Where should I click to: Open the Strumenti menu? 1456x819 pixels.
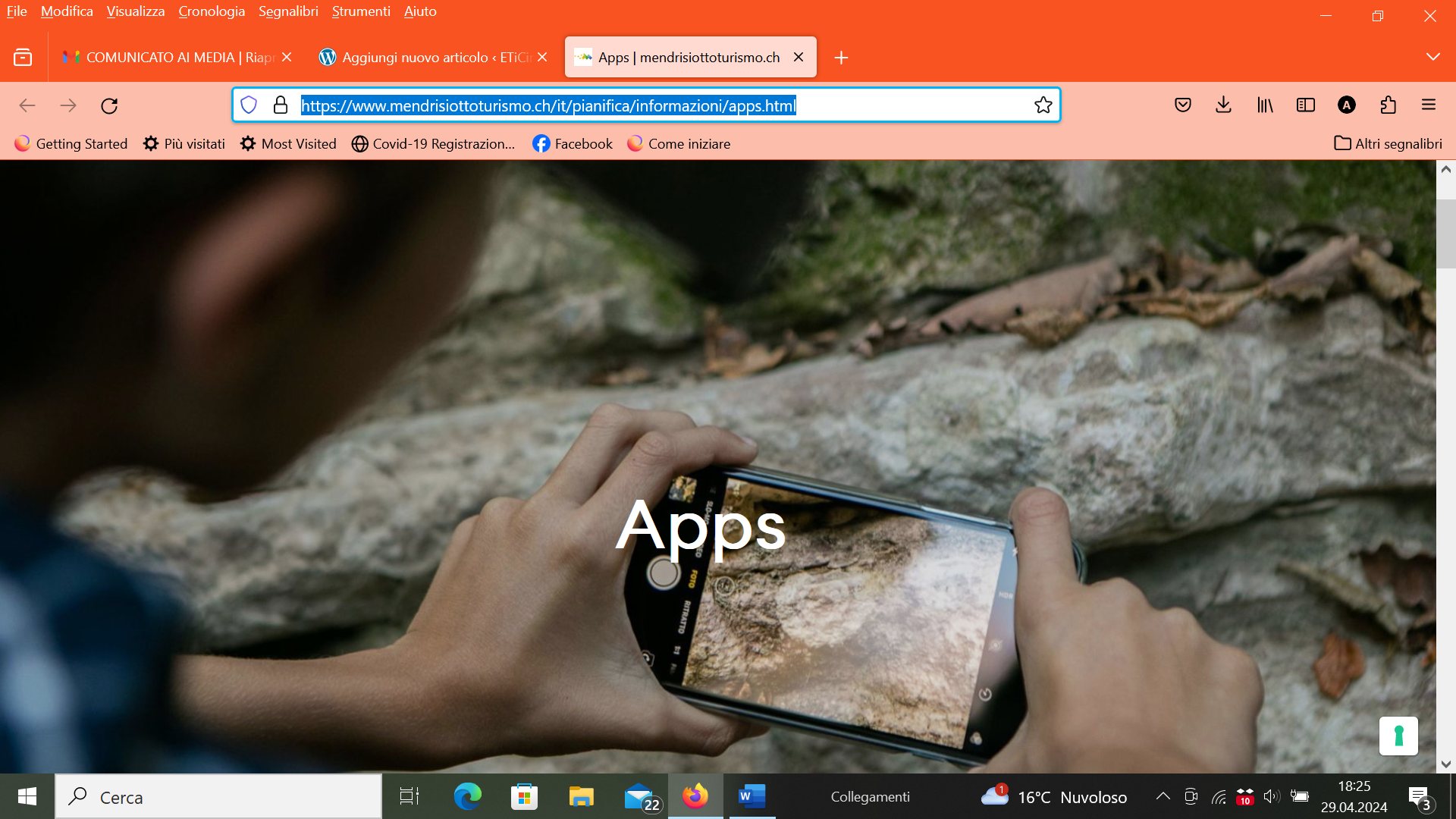[x=361, y=11]
